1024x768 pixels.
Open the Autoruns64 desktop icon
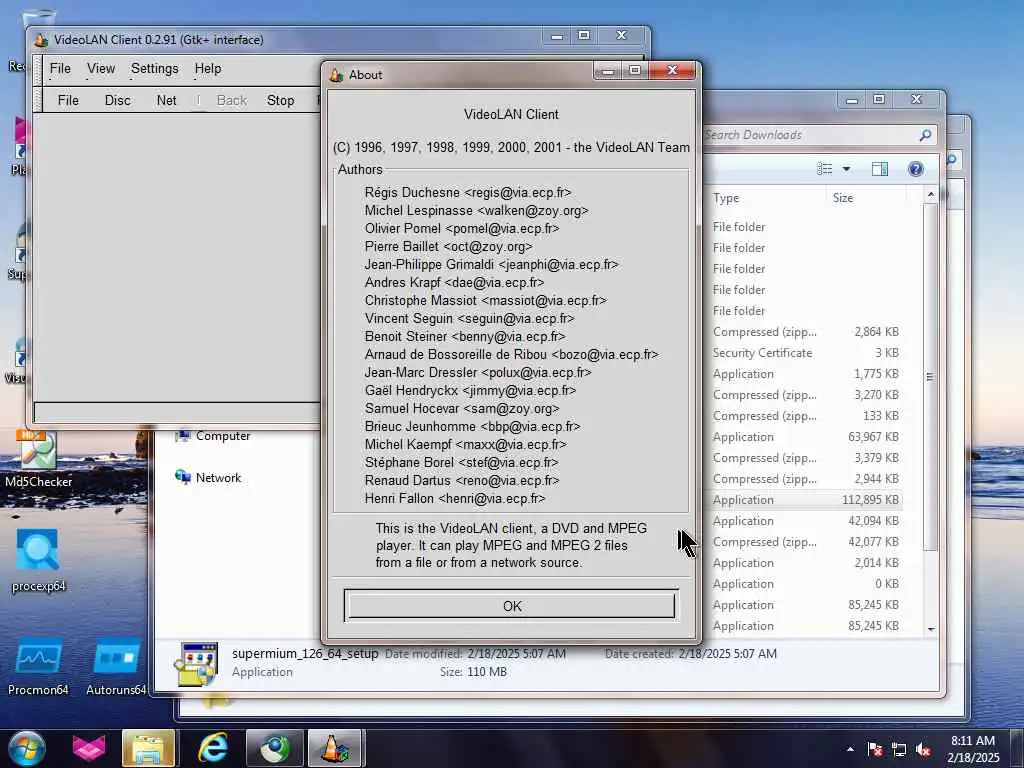[x=116, y=666]
